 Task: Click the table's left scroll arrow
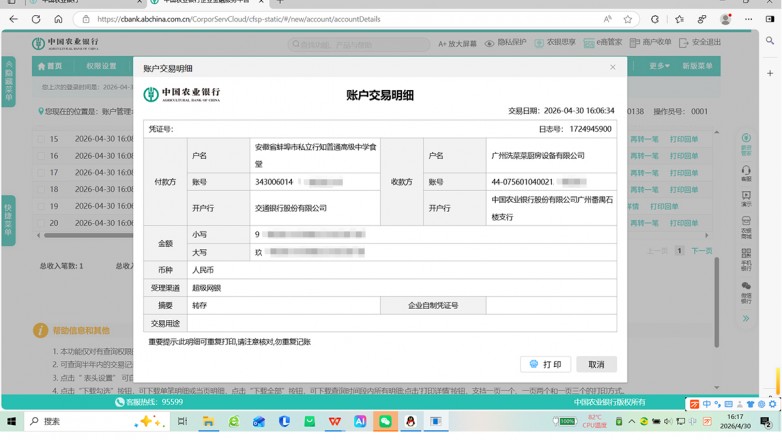click(38, 235)
